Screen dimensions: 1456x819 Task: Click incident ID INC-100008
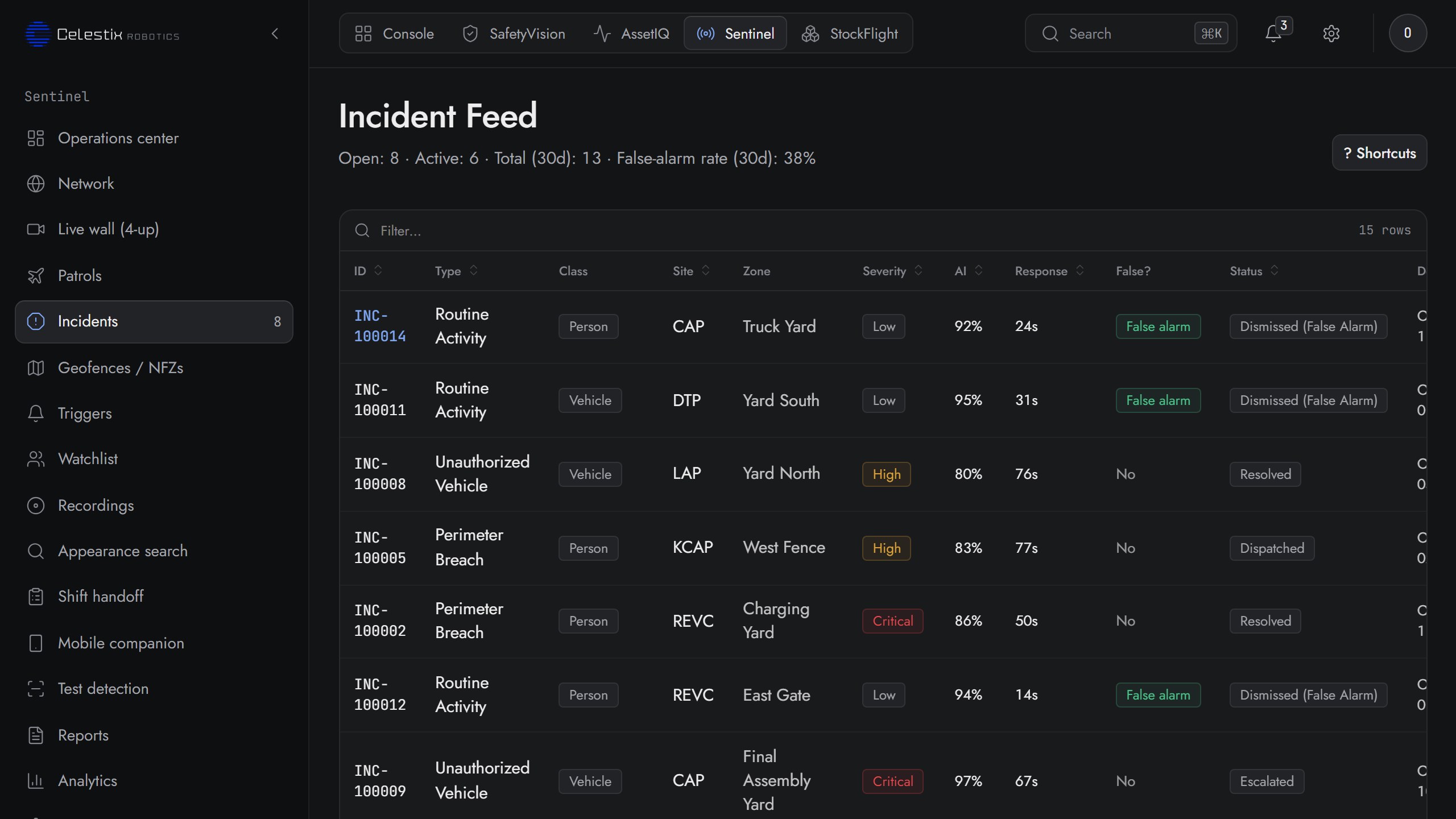click(380, 474)
